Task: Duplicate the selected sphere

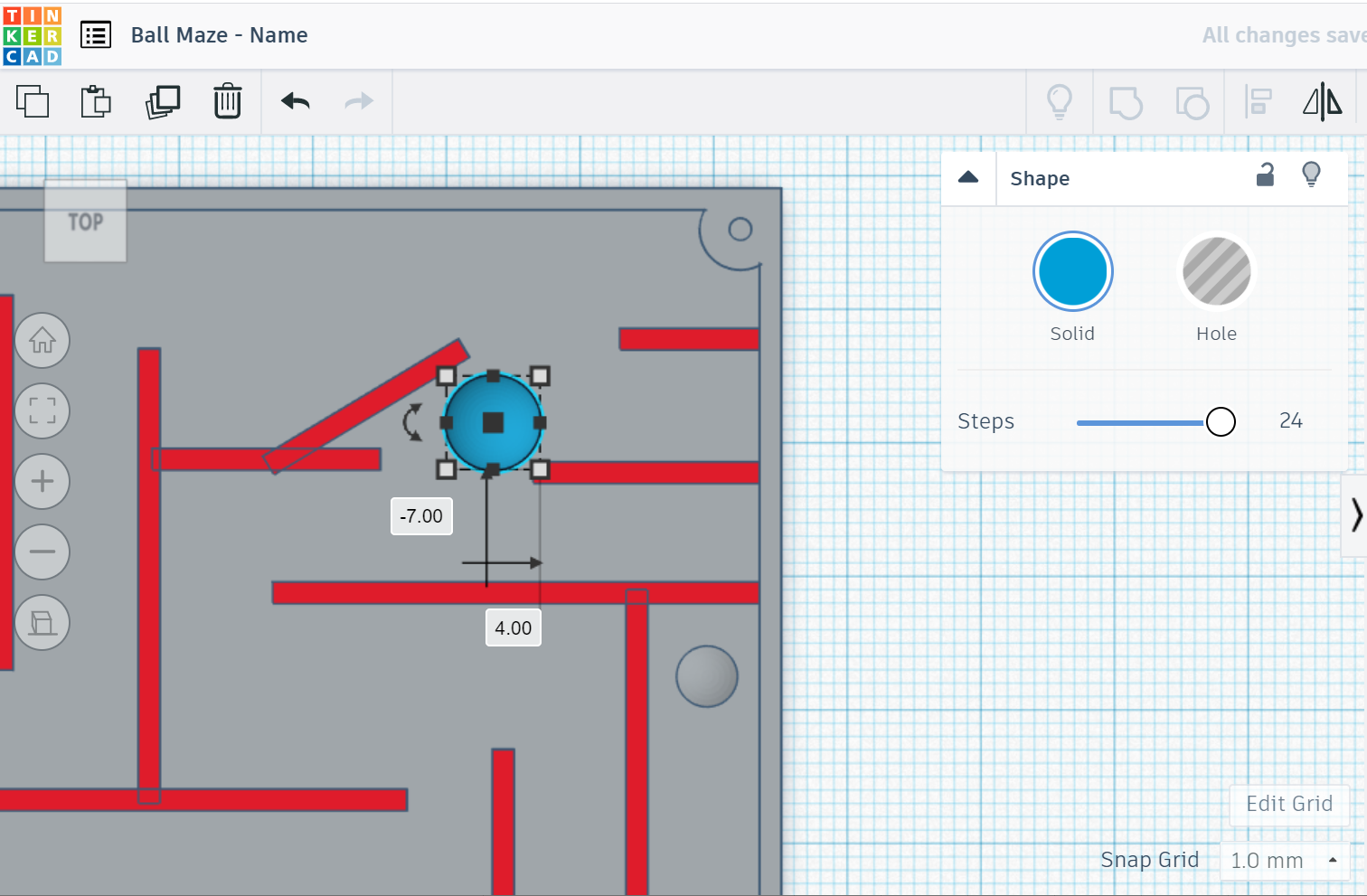Action: [x=162, y=101]
